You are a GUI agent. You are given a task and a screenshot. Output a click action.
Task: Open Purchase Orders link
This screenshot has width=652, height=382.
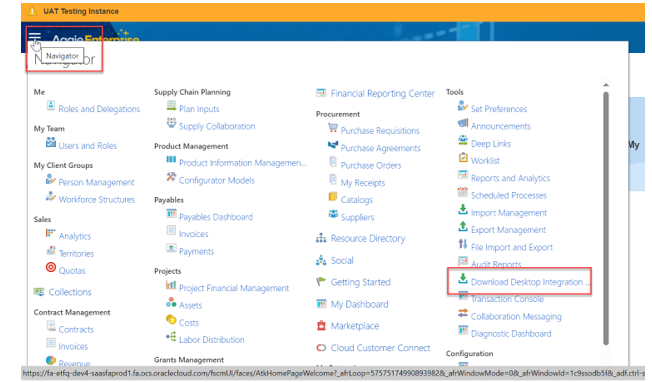click(x=371, y=165)
